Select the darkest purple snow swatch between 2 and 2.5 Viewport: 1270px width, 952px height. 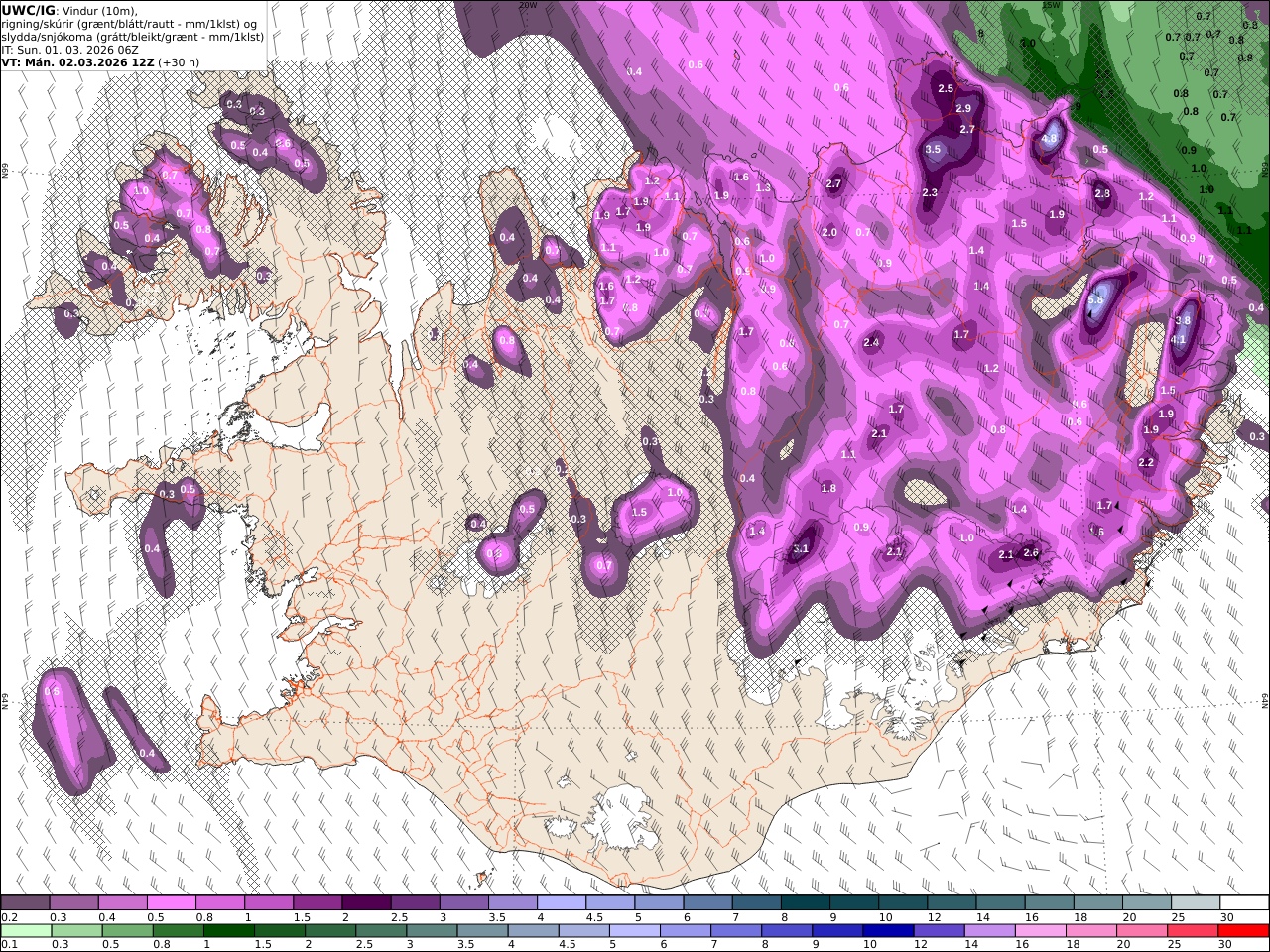coord(365,903)
